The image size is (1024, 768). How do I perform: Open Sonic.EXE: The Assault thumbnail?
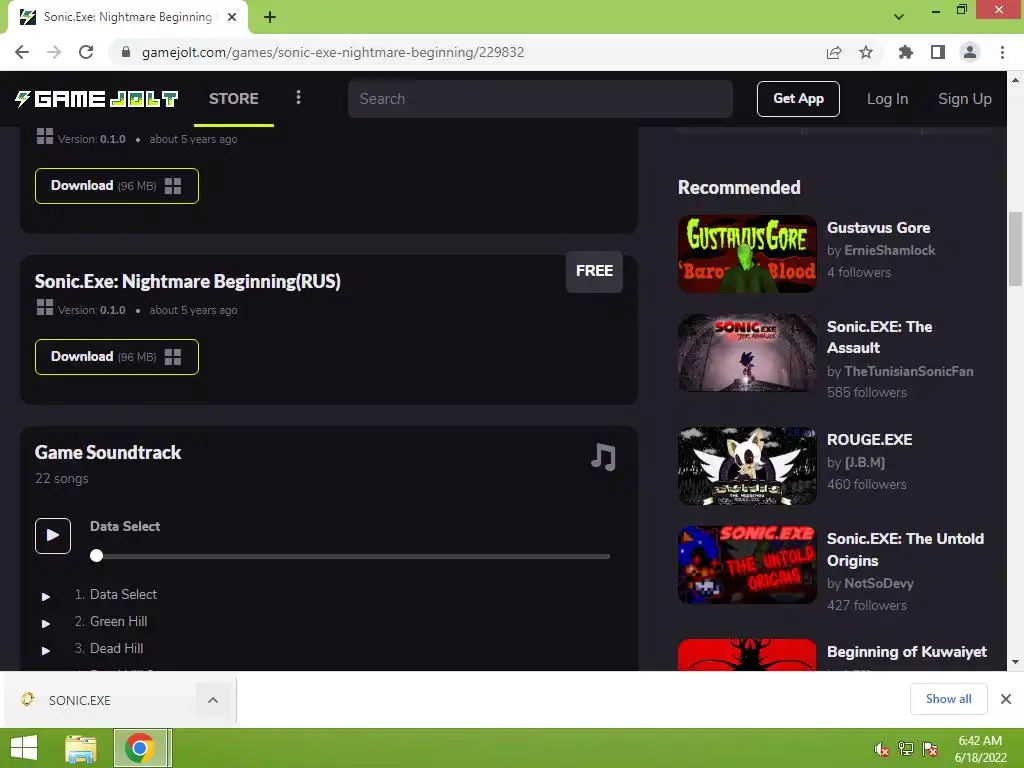[x=747, y=353]
